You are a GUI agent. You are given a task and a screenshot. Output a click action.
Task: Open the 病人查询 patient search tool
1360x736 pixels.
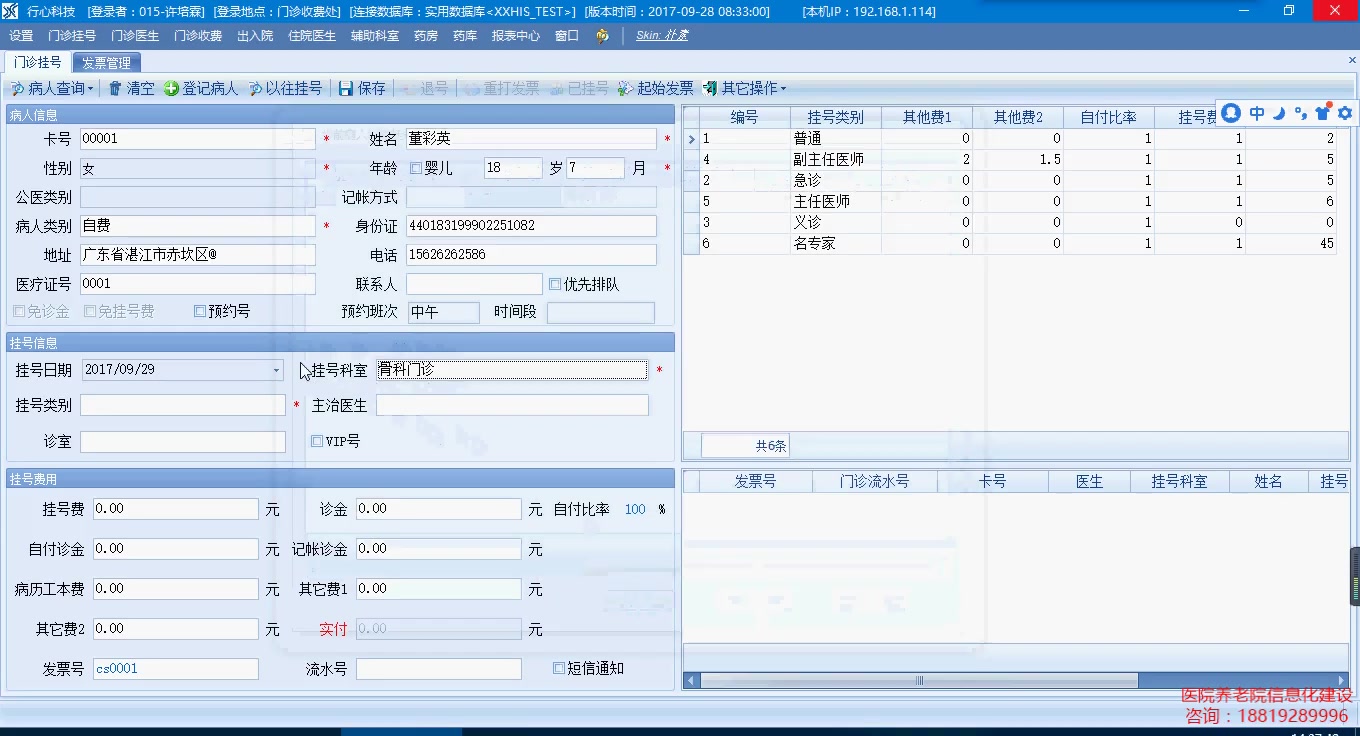tap(51, 88)
